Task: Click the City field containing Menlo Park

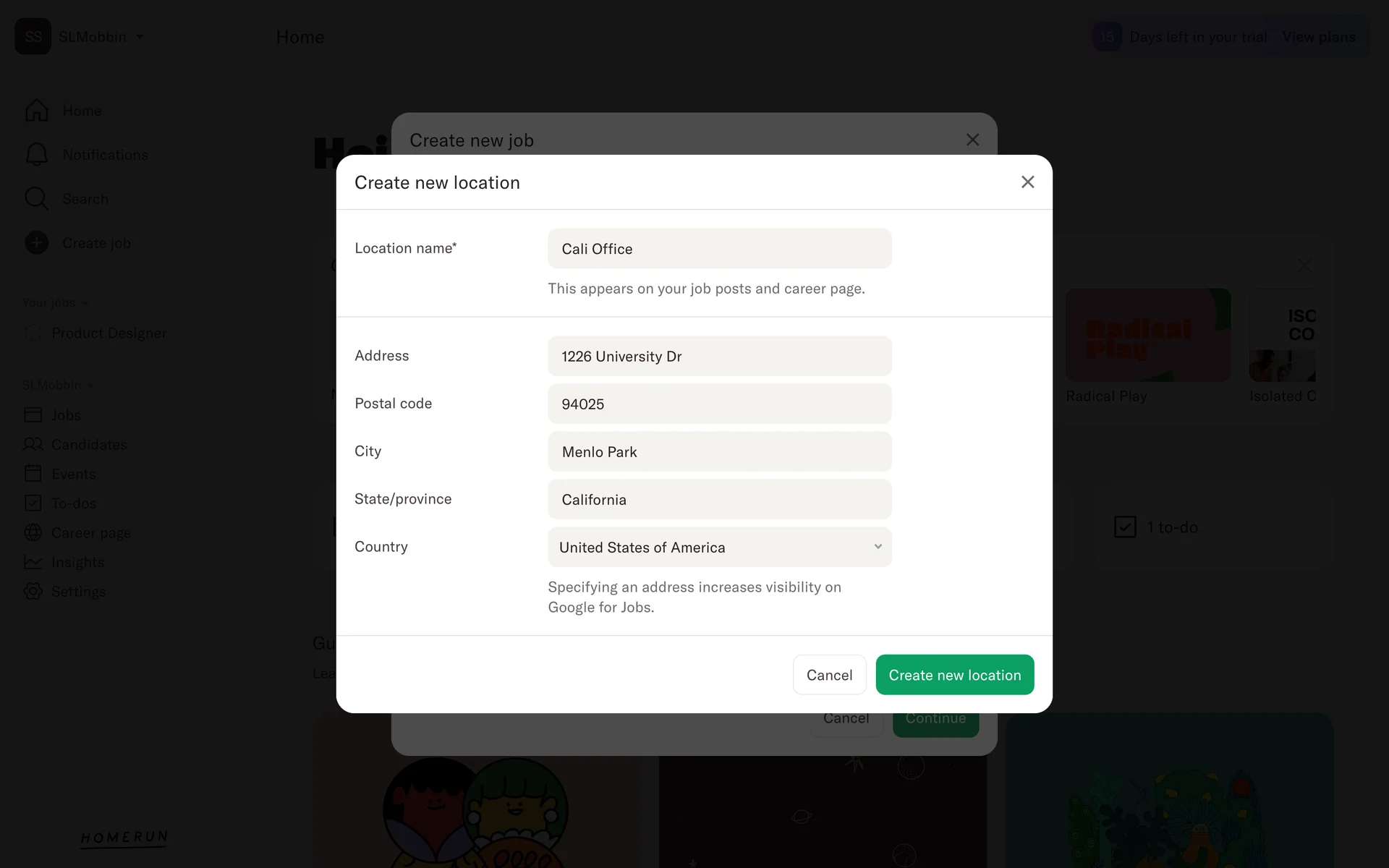Action: click(x=719, y=451)
